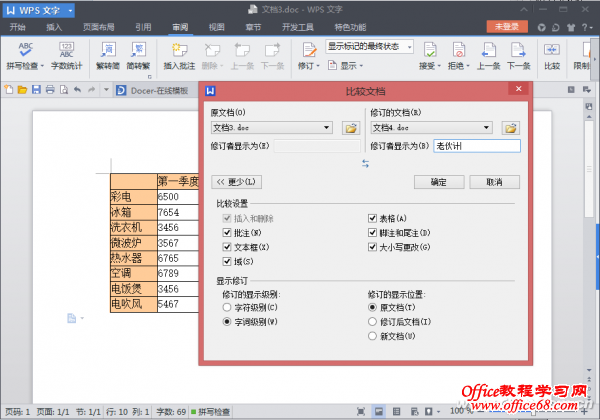
Task: Click the 确定 button in the dialog
Action: [x=439, y=182]
